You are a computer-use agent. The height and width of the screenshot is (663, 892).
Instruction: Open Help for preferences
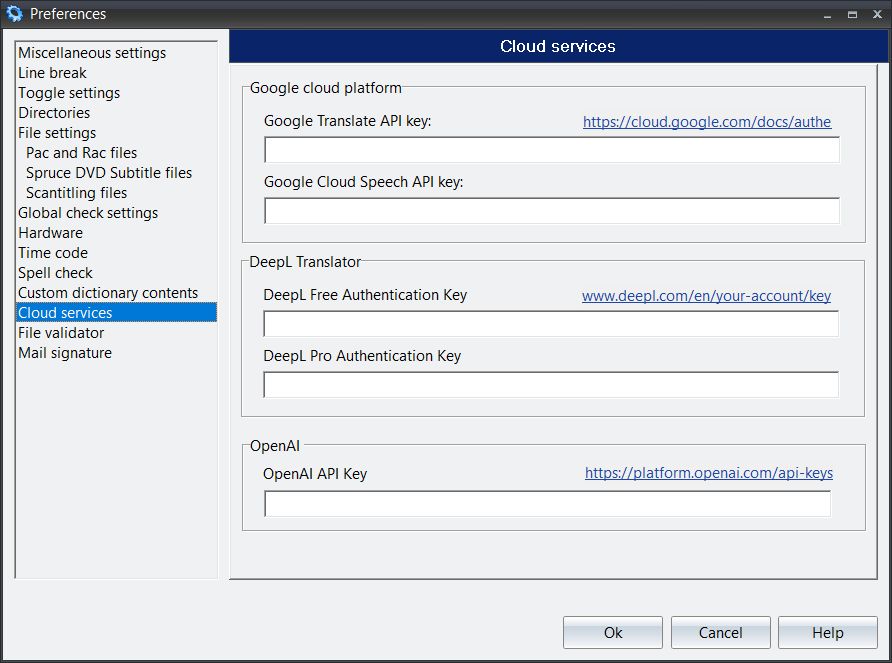click(x=828, y=632)
